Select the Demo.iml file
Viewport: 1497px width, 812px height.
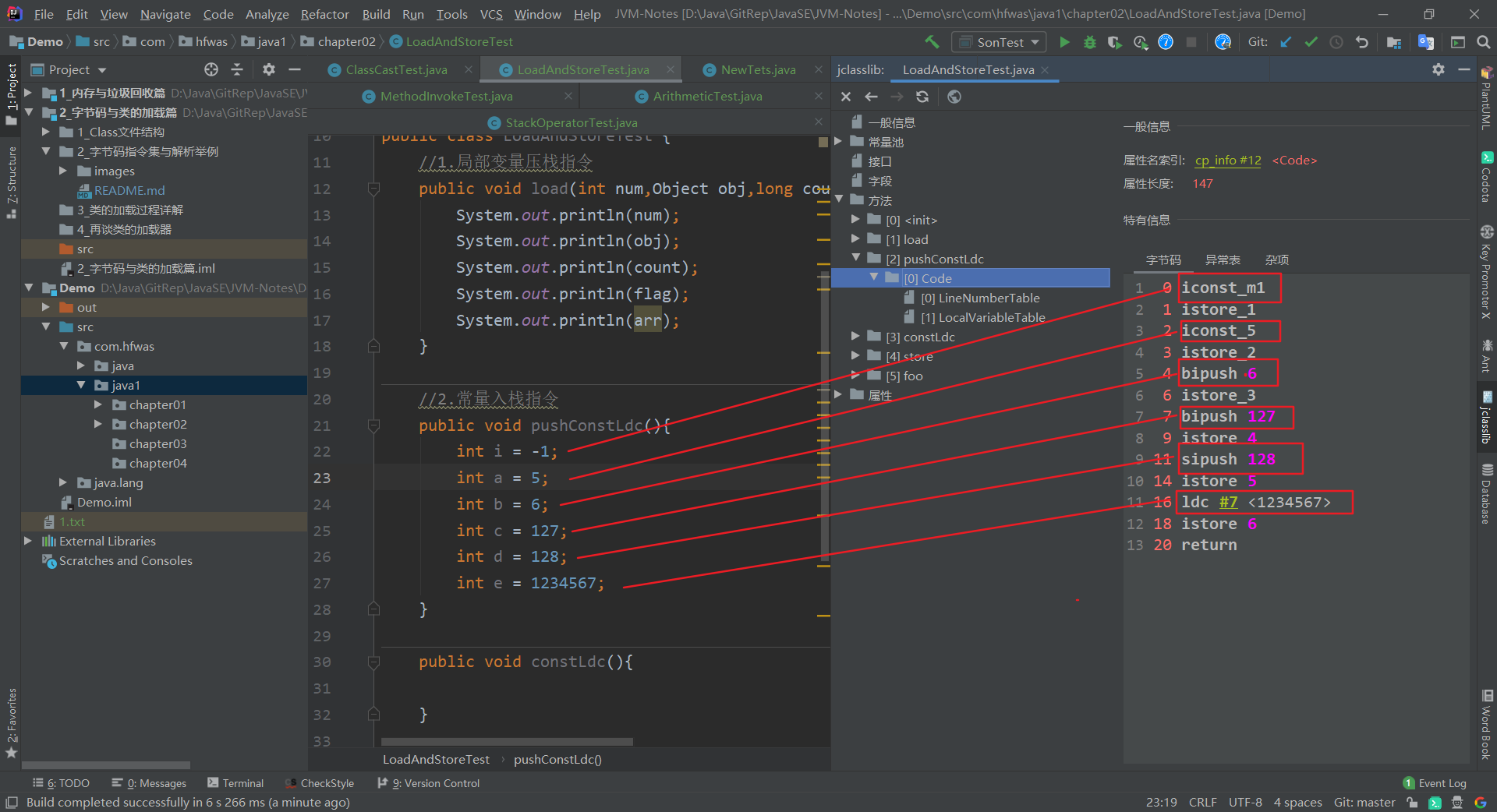point(104,502)
